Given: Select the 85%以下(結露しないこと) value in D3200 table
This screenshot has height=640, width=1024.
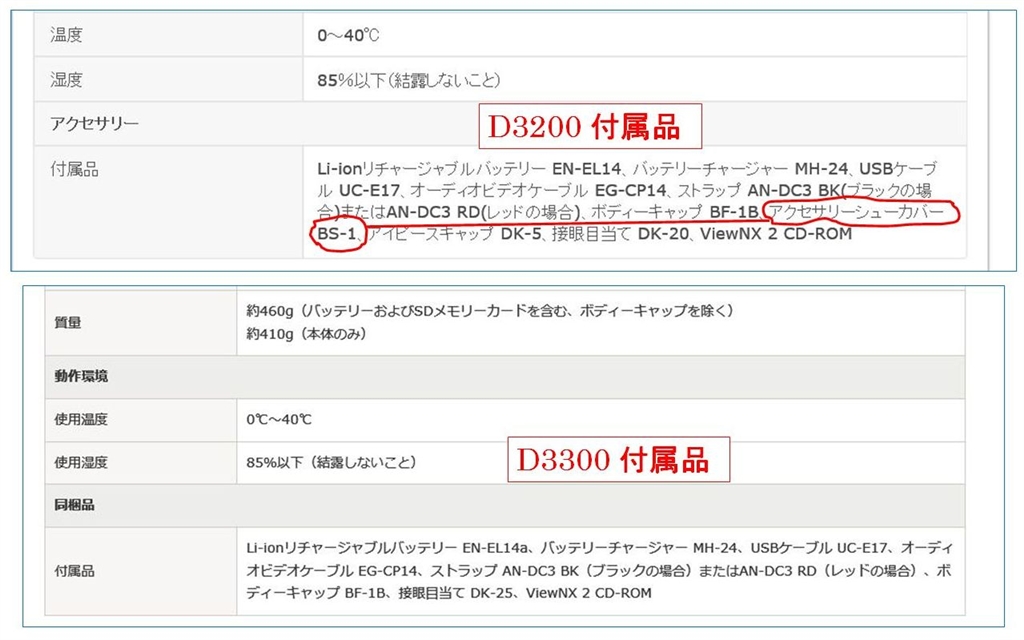Looking at the screenshot, I should (x=409, y=80).
